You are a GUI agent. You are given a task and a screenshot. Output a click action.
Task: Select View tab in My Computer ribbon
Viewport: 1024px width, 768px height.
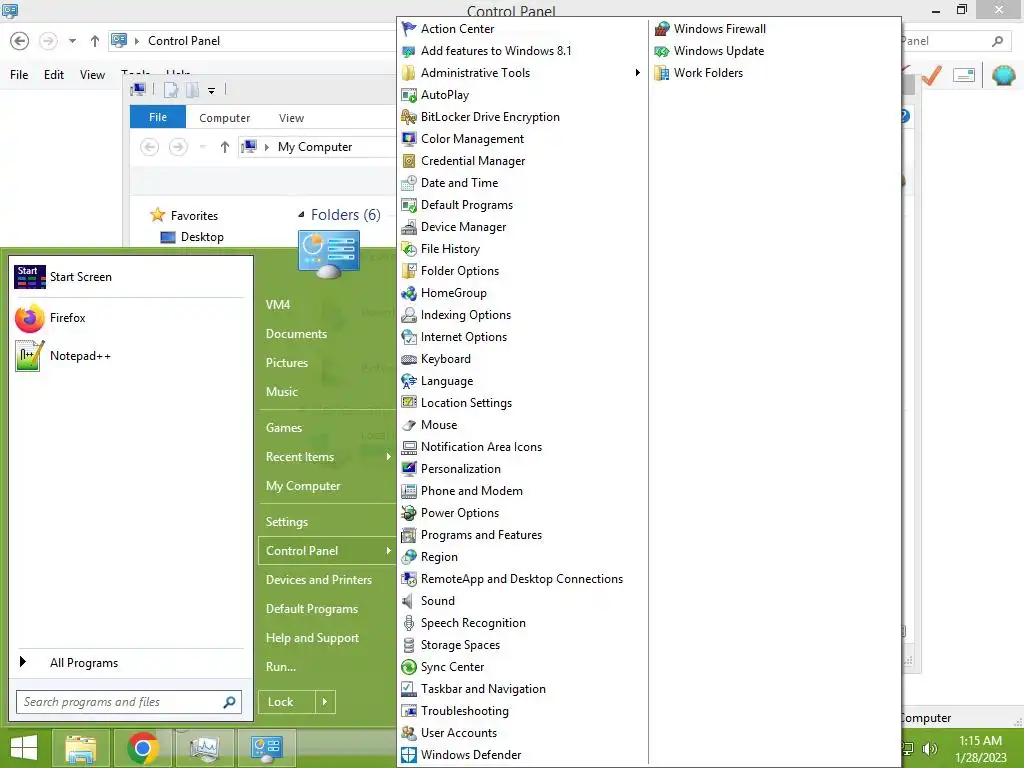[291, 118]
